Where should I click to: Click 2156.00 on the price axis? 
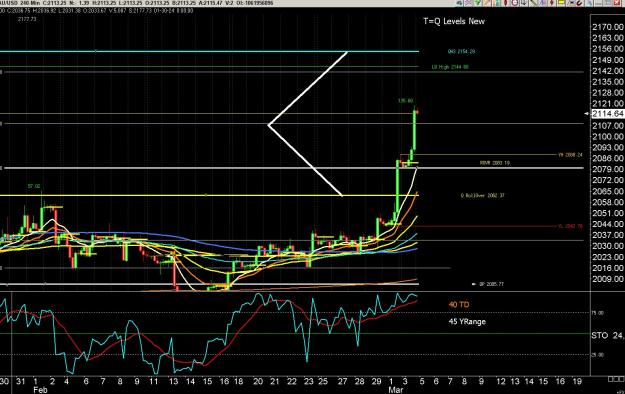click(x=608, y=49)
